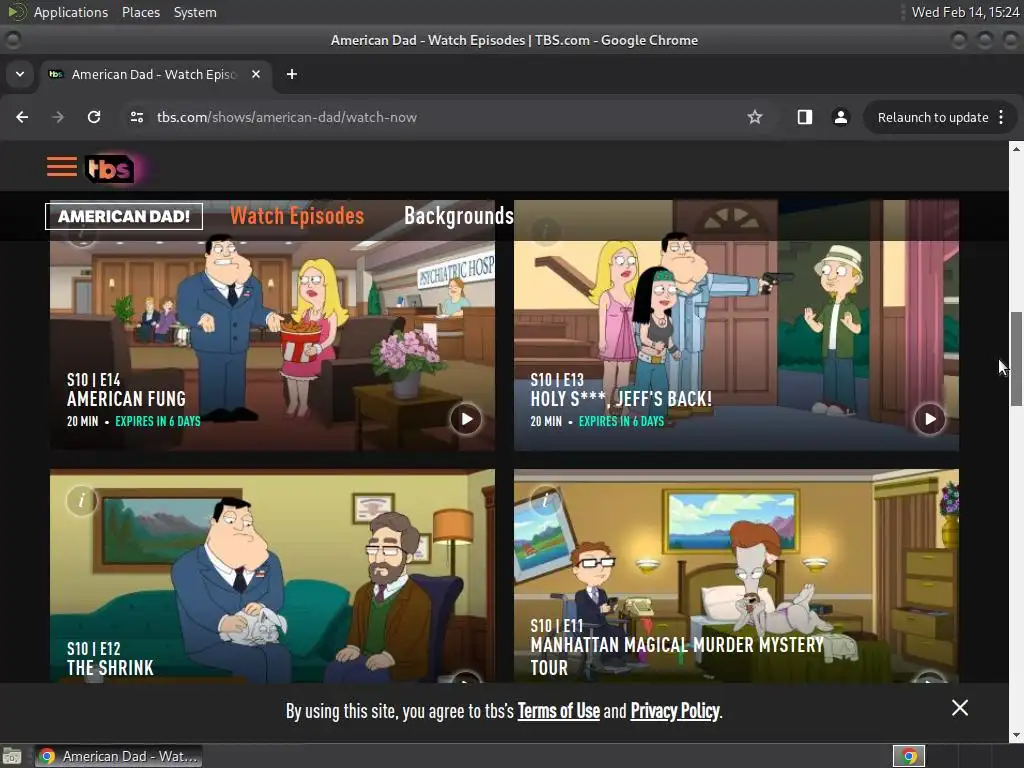Image resolution: width=1024 pixels, height=768 pixels.
Task: Open info icon on Manhattan Magical Murder Mystery card
Action: (x=545, y=501)
